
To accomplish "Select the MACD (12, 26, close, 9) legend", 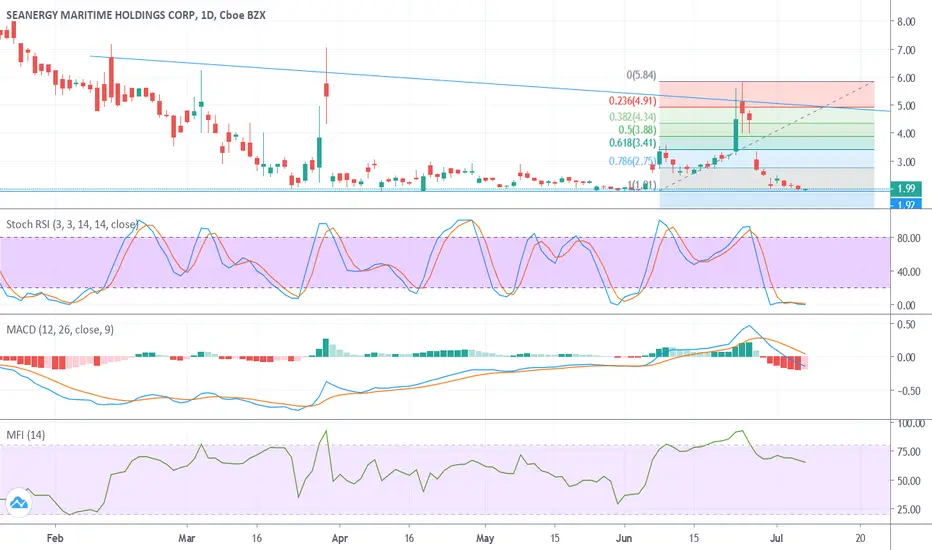I will pos(60,329).
